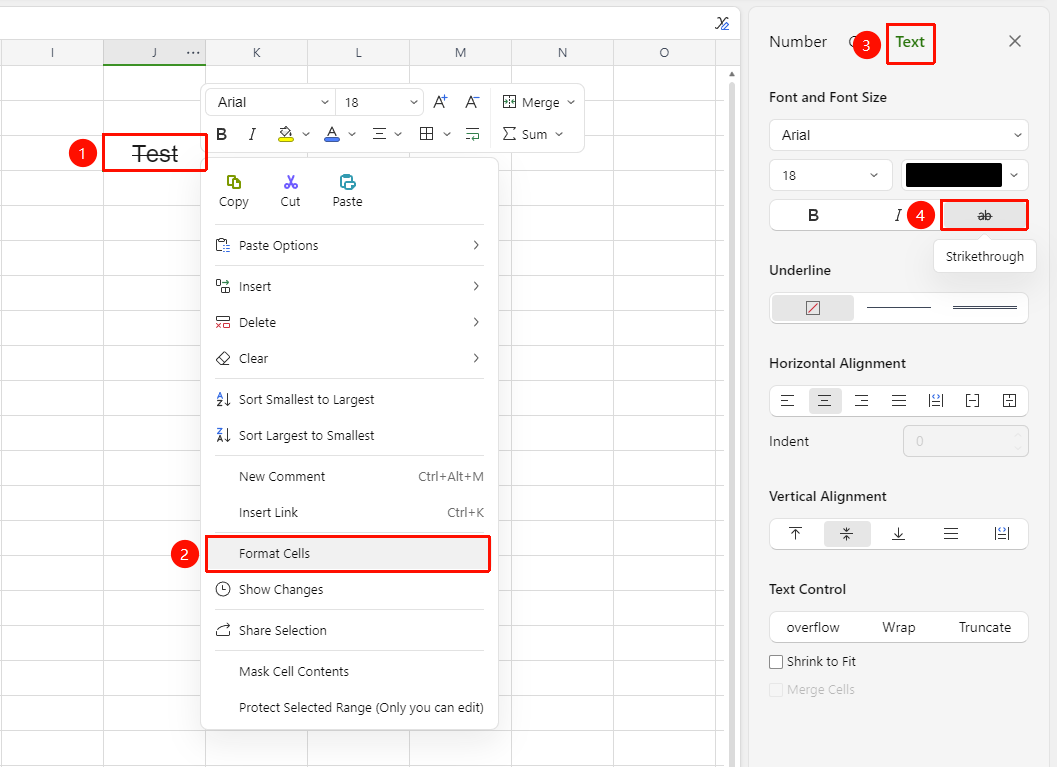Select the single underline style
This screenshot has height=767, width=1057.
coord(899,307)
